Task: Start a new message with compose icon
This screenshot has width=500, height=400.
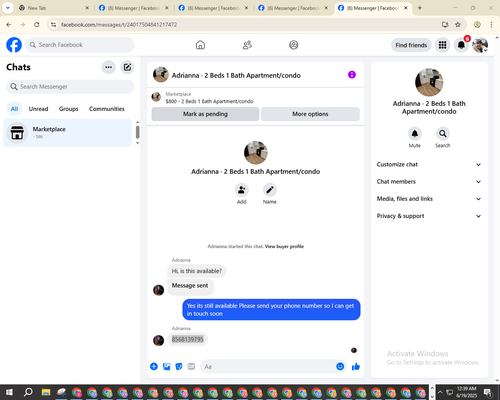Action: (127, 67)
